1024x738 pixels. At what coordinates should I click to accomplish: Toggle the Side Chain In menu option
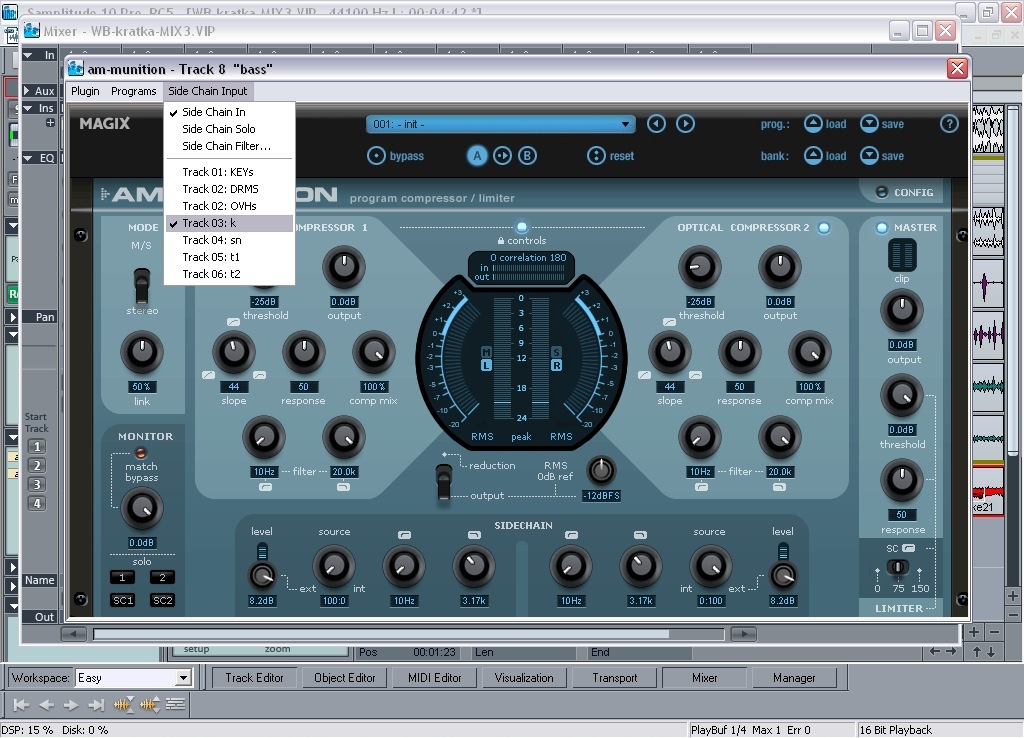213,112
